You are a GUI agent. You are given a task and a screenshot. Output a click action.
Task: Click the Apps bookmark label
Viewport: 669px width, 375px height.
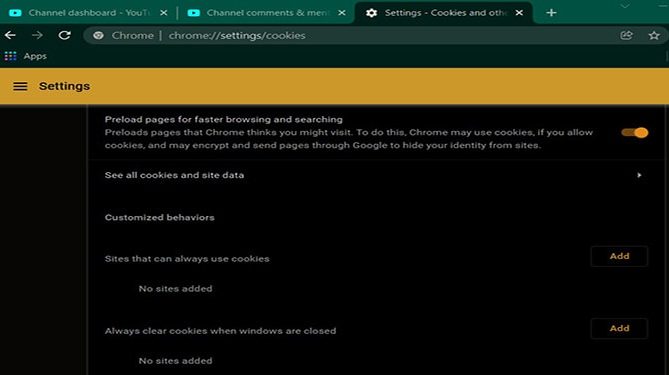click(x=35, y=56)
